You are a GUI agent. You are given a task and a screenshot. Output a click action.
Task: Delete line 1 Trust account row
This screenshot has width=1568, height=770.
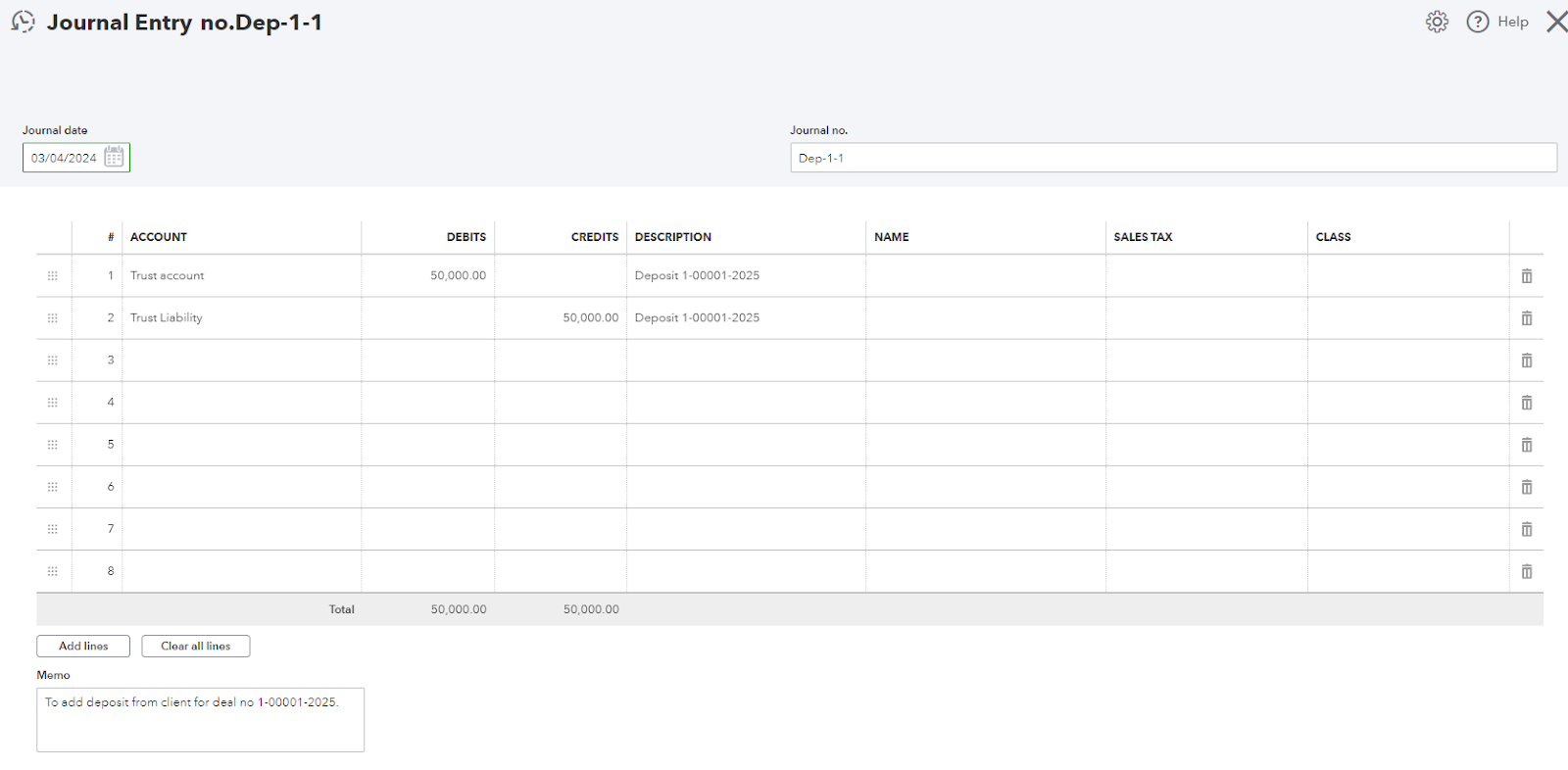[x=1526, y=276]
